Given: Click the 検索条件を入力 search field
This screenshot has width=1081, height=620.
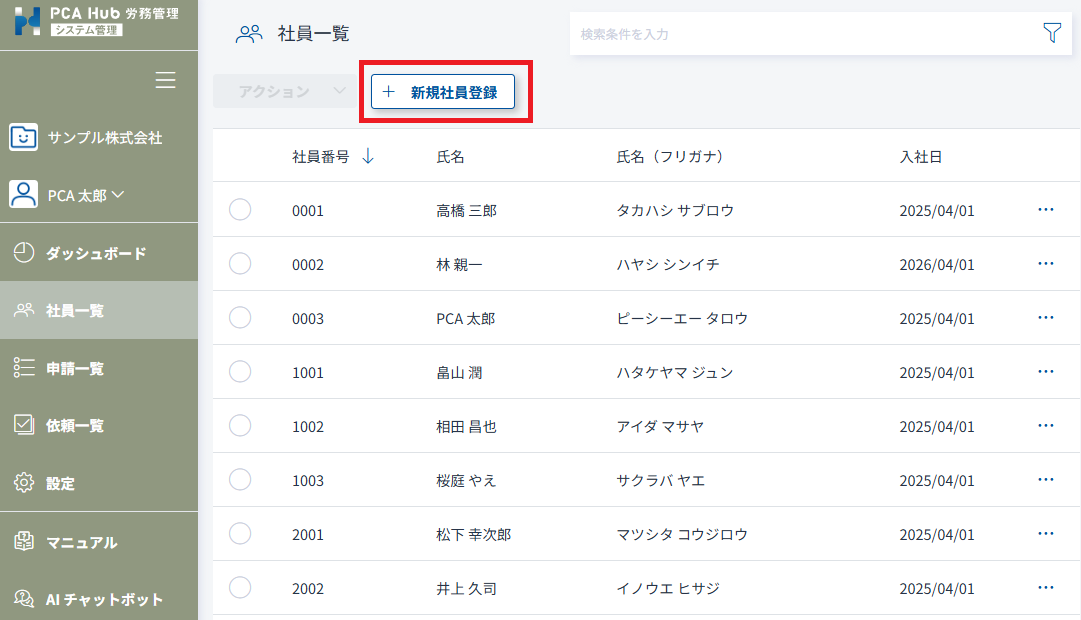Looking at the screenshot, I should pos(800,34).
